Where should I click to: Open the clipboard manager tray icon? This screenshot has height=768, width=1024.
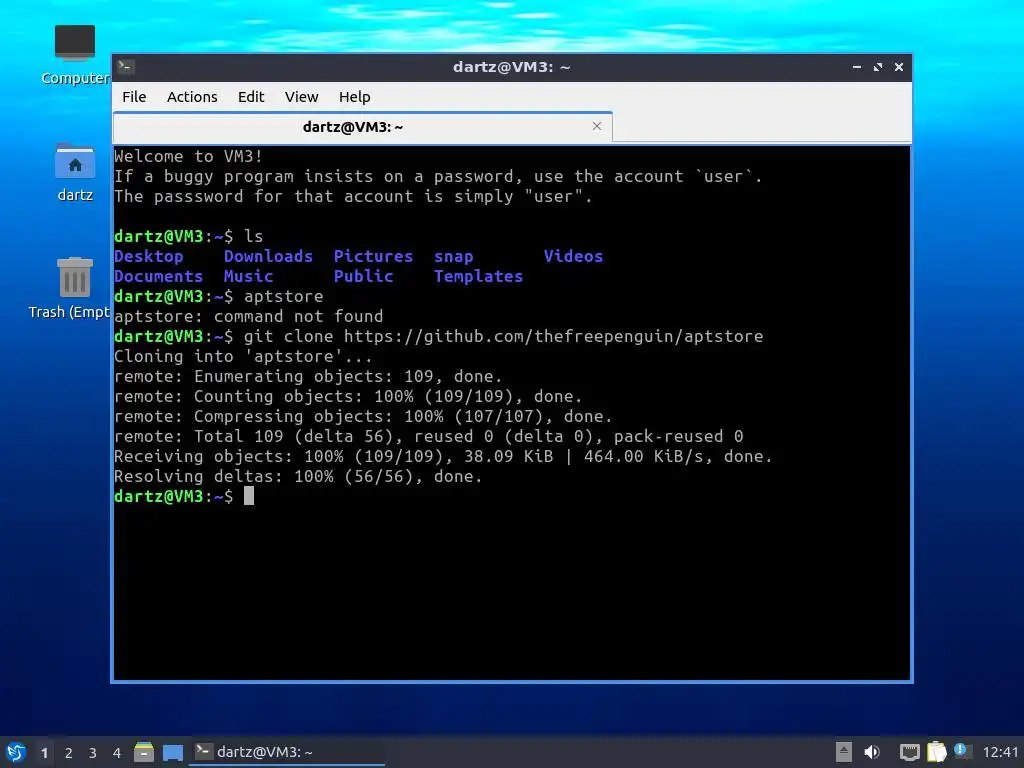click(936, 752)
